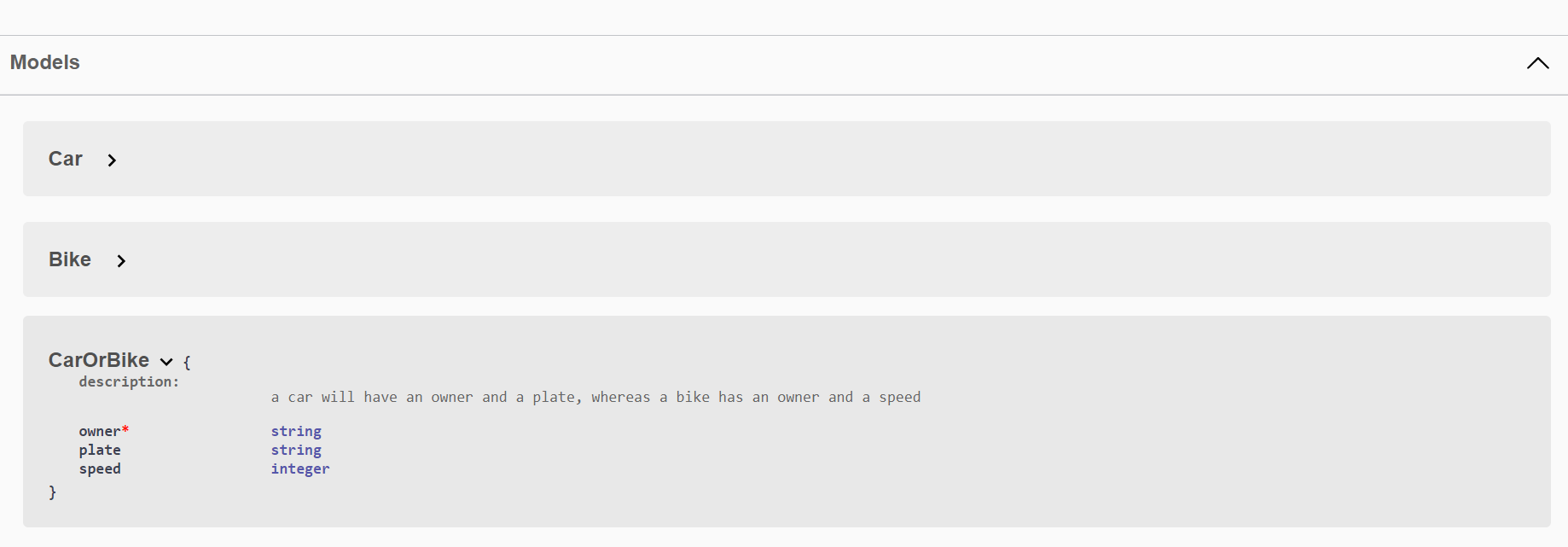The image size is (1568, 547).
Task: Select the speed property name
Action: click(100, 468)
